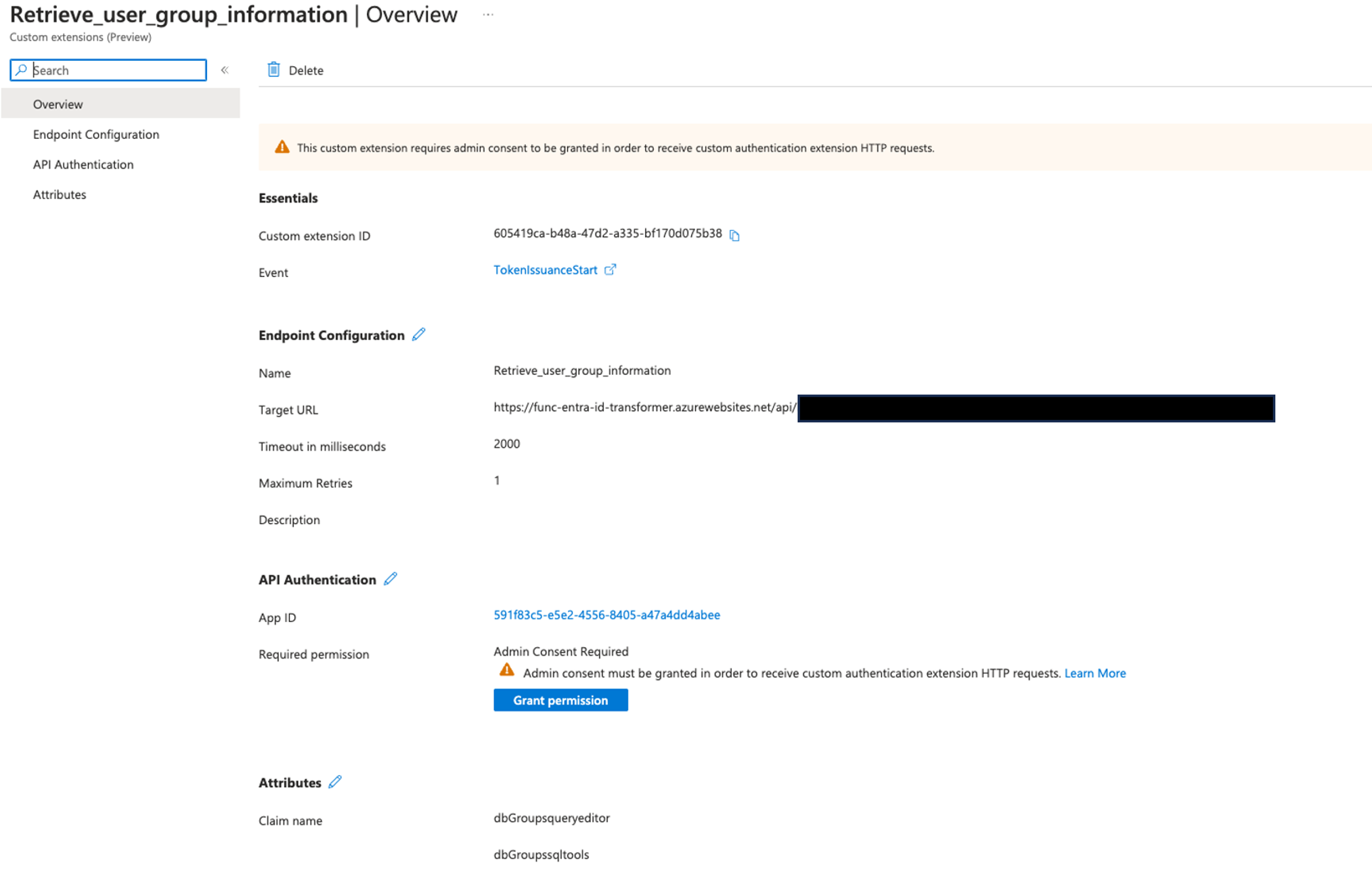Click the Delete toolbar label

point(306,70)
